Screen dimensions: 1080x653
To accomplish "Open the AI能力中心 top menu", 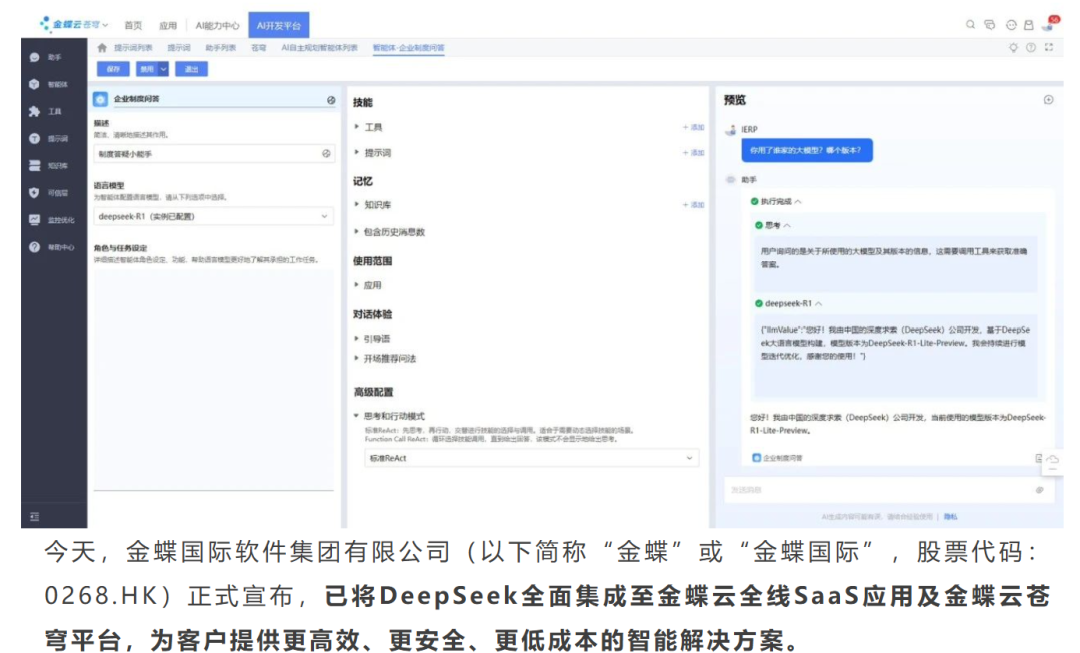I will pos(217,25).
